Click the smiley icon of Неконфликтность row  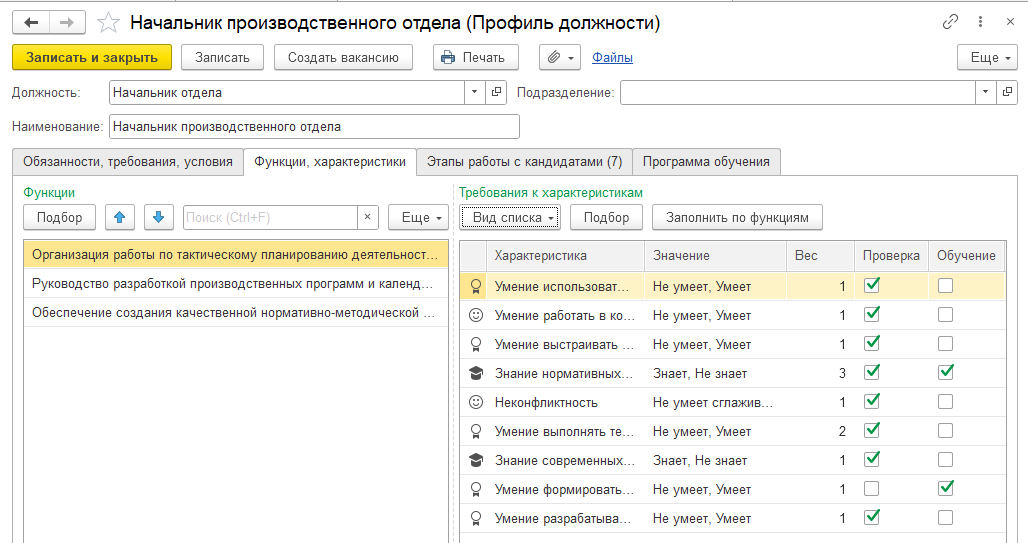(476, 402)
